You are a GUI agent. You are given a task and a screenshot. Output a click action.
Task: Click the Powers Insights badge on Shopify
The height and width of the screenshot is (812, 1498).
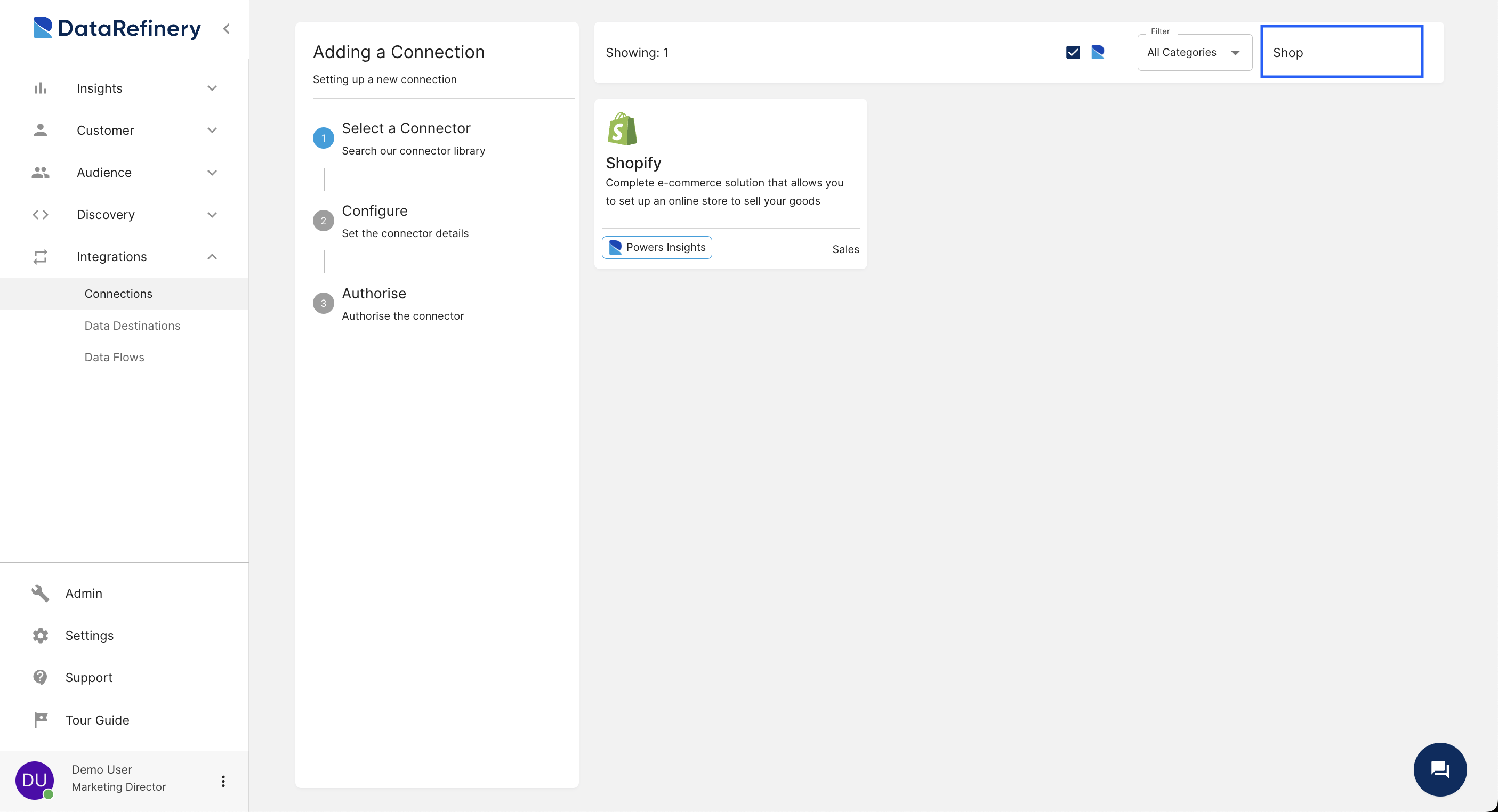click(657, 247)
